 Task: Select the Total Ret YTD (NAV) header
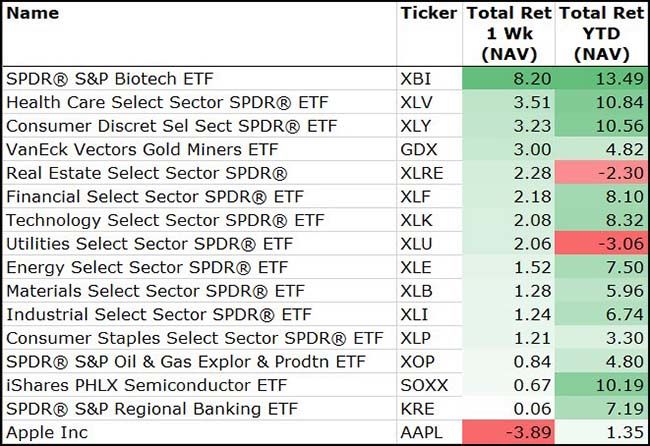coord(600,34)
